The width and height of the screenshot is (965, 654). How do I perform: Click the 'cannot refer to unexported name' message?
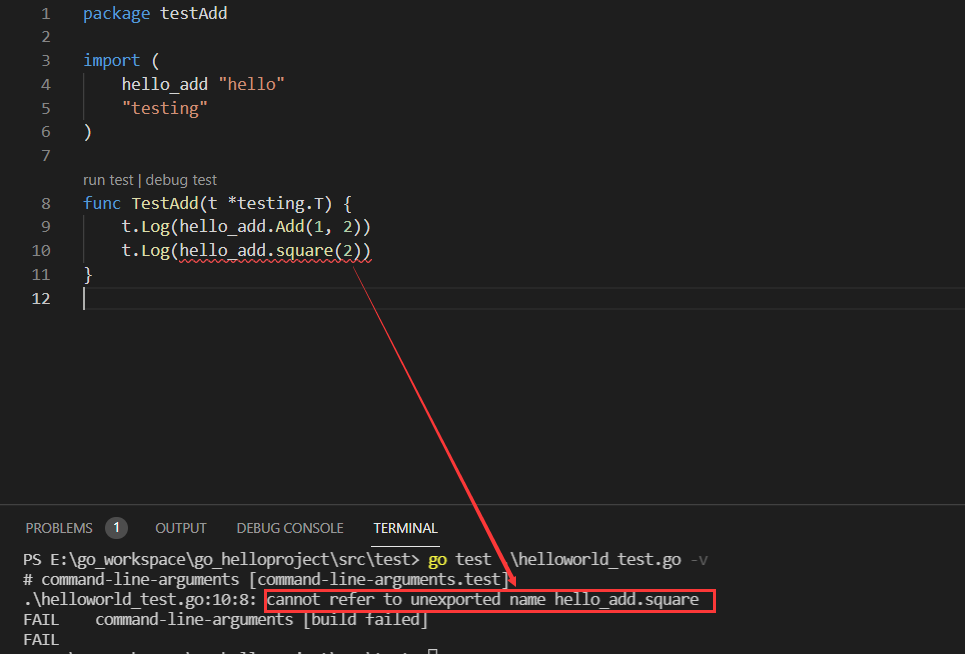[x=406, y=599]
